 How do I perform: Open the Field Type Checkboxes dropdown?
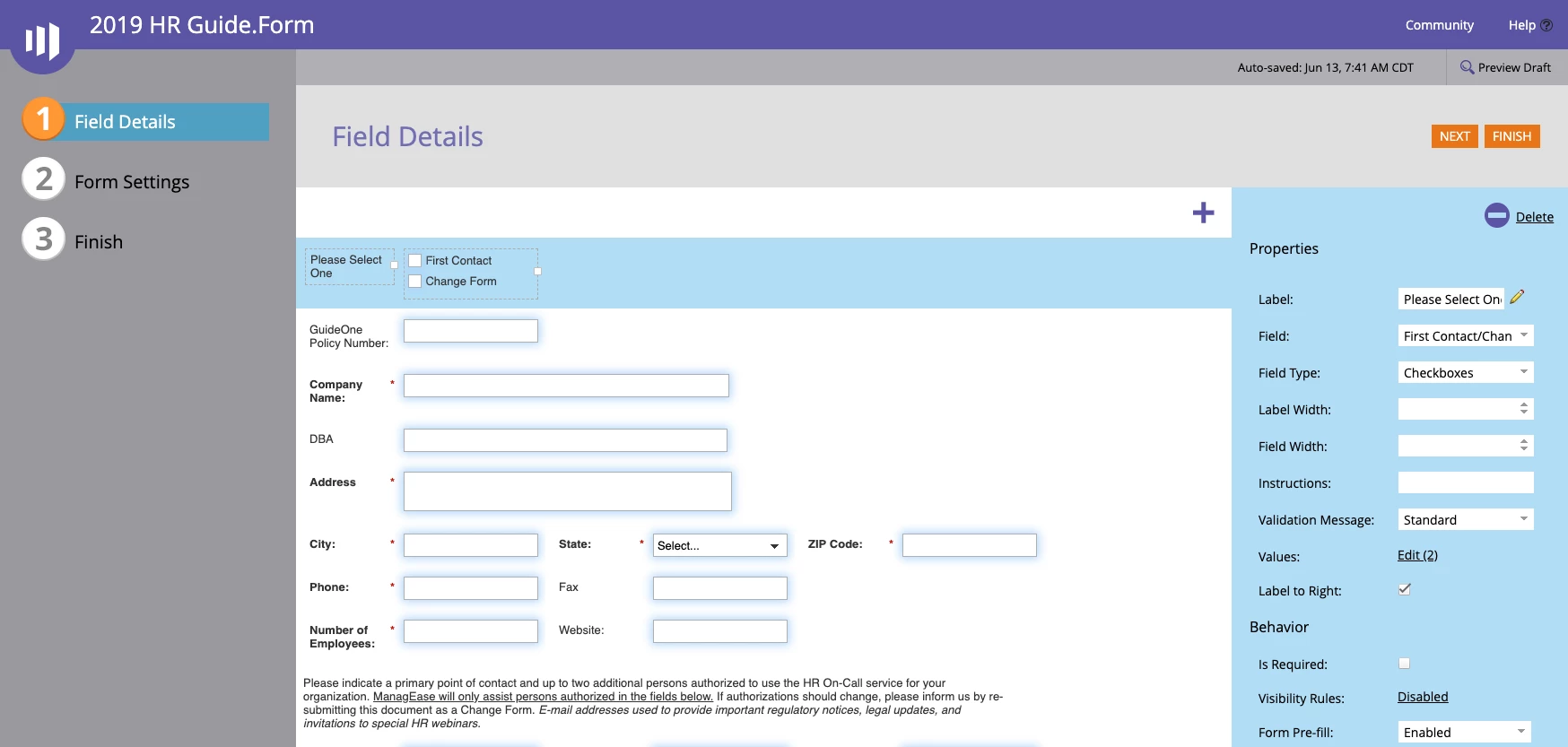coord(1466,373)
